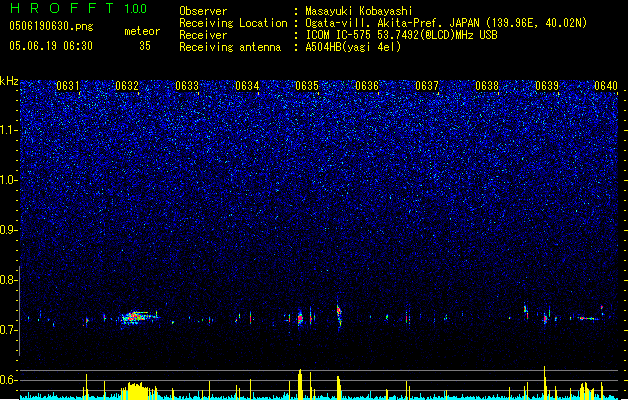
Task: Click the 0.7 kHz axis label
Action: (9, 330)
